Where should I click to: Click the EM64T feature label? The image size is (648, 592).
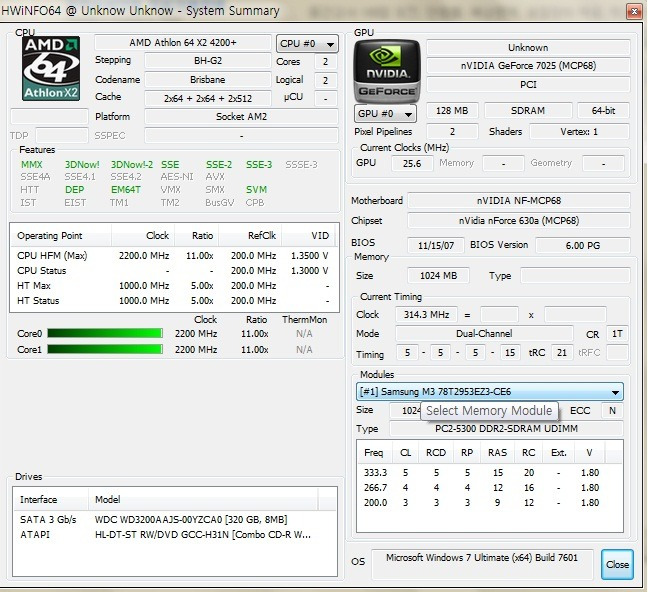(x=126, y=190)
